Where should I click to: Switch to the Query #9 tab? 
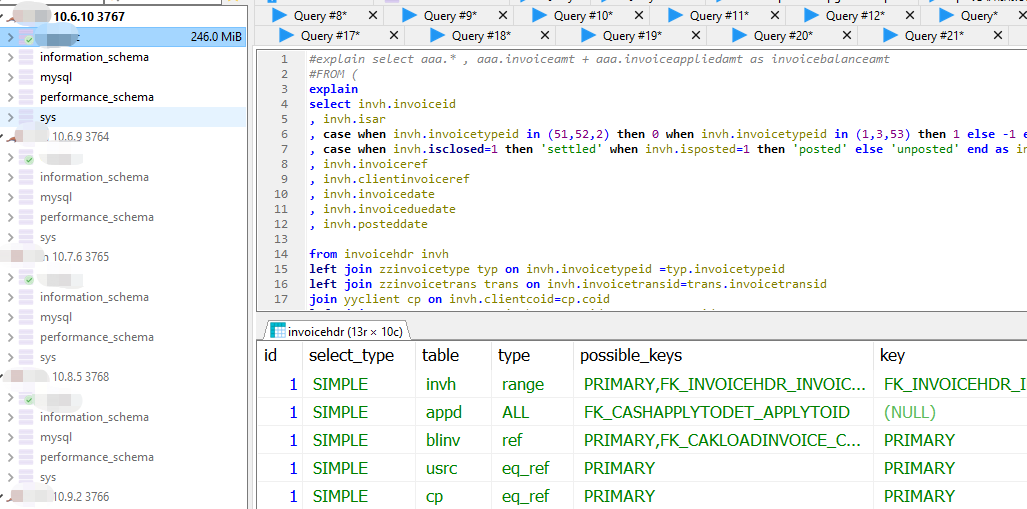[x=450, y=16]
